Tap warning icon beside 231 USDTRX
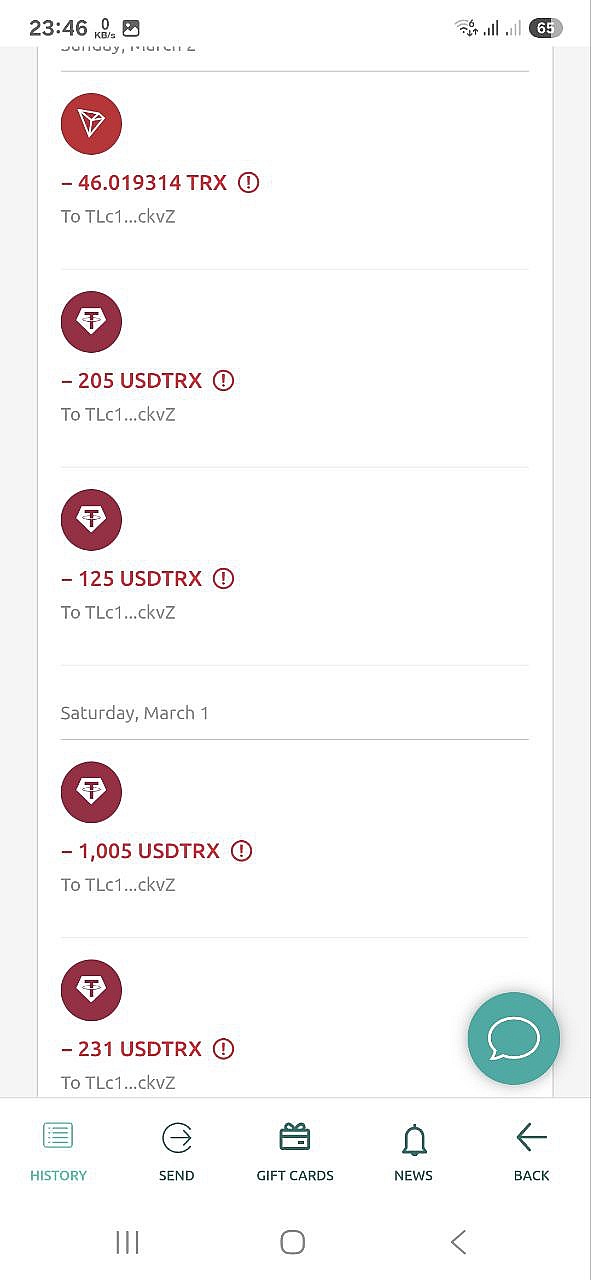Viewport: 591px width, 1280px height. (x=224, y=1049)
